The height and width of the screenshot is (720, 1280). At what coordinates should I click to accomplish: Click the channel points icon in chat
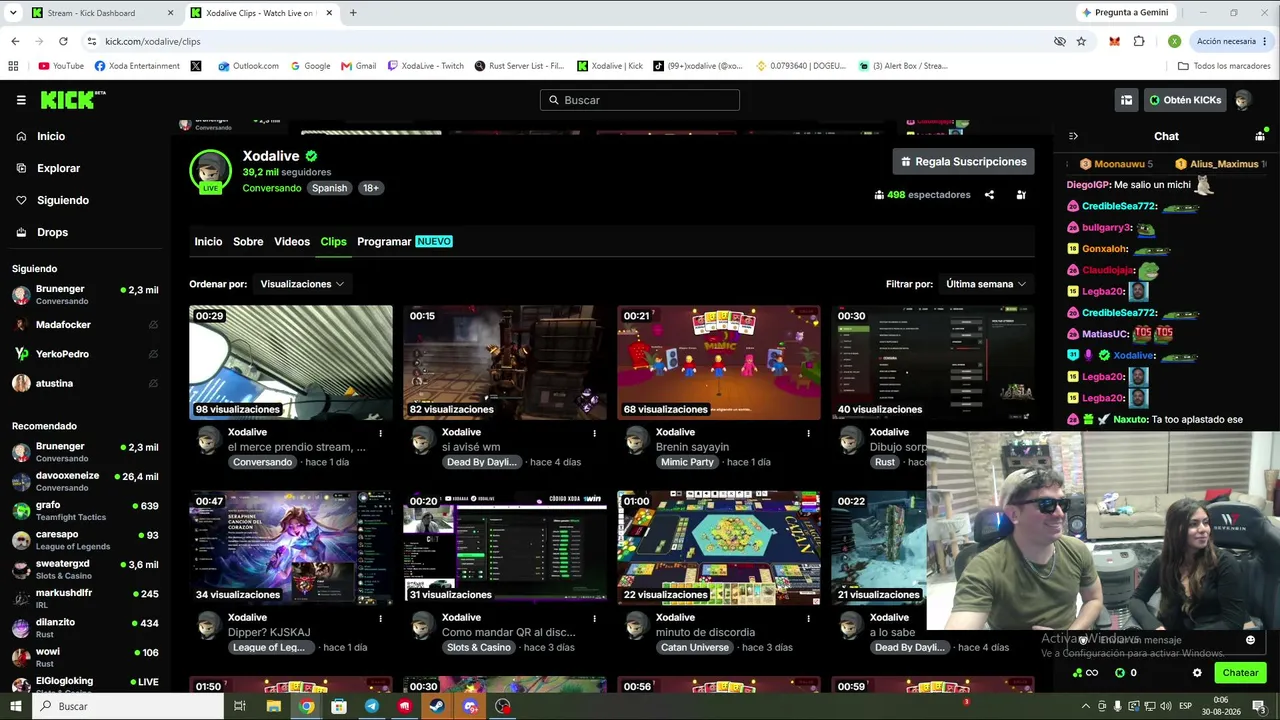pos(1076,673)
